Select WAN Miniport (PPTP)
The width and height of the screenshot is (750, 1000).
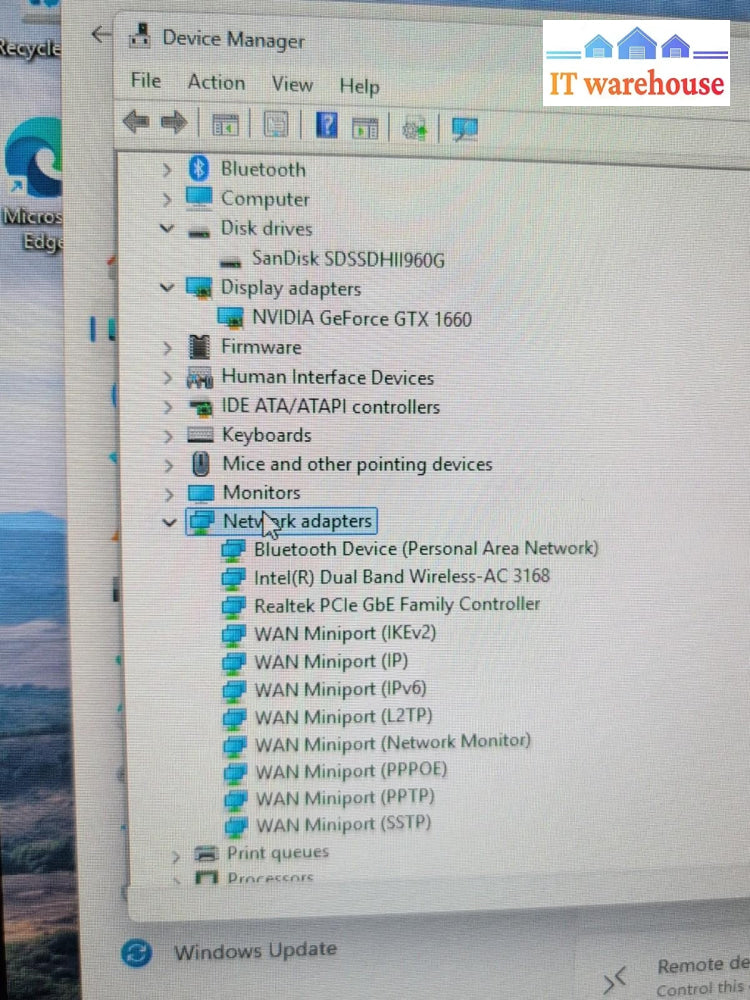[345, 798]
